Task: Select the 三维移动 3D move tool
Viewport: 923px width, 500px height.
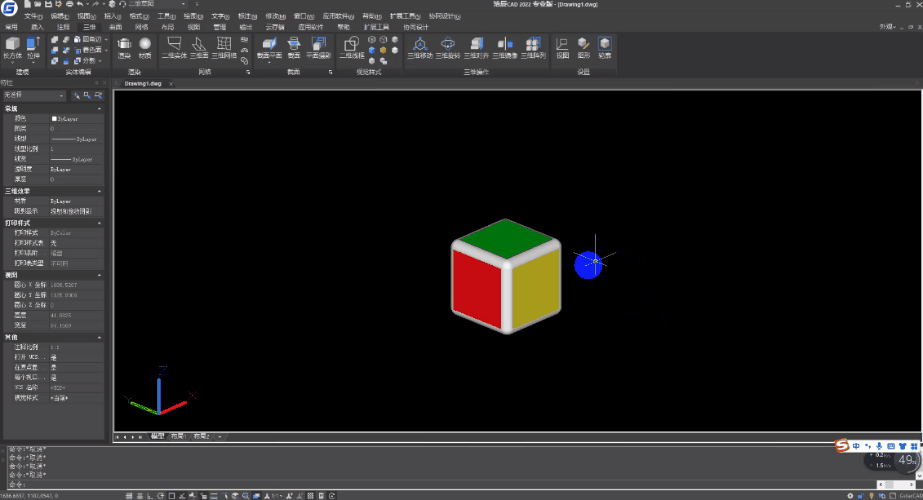Action: pos(420,48)
